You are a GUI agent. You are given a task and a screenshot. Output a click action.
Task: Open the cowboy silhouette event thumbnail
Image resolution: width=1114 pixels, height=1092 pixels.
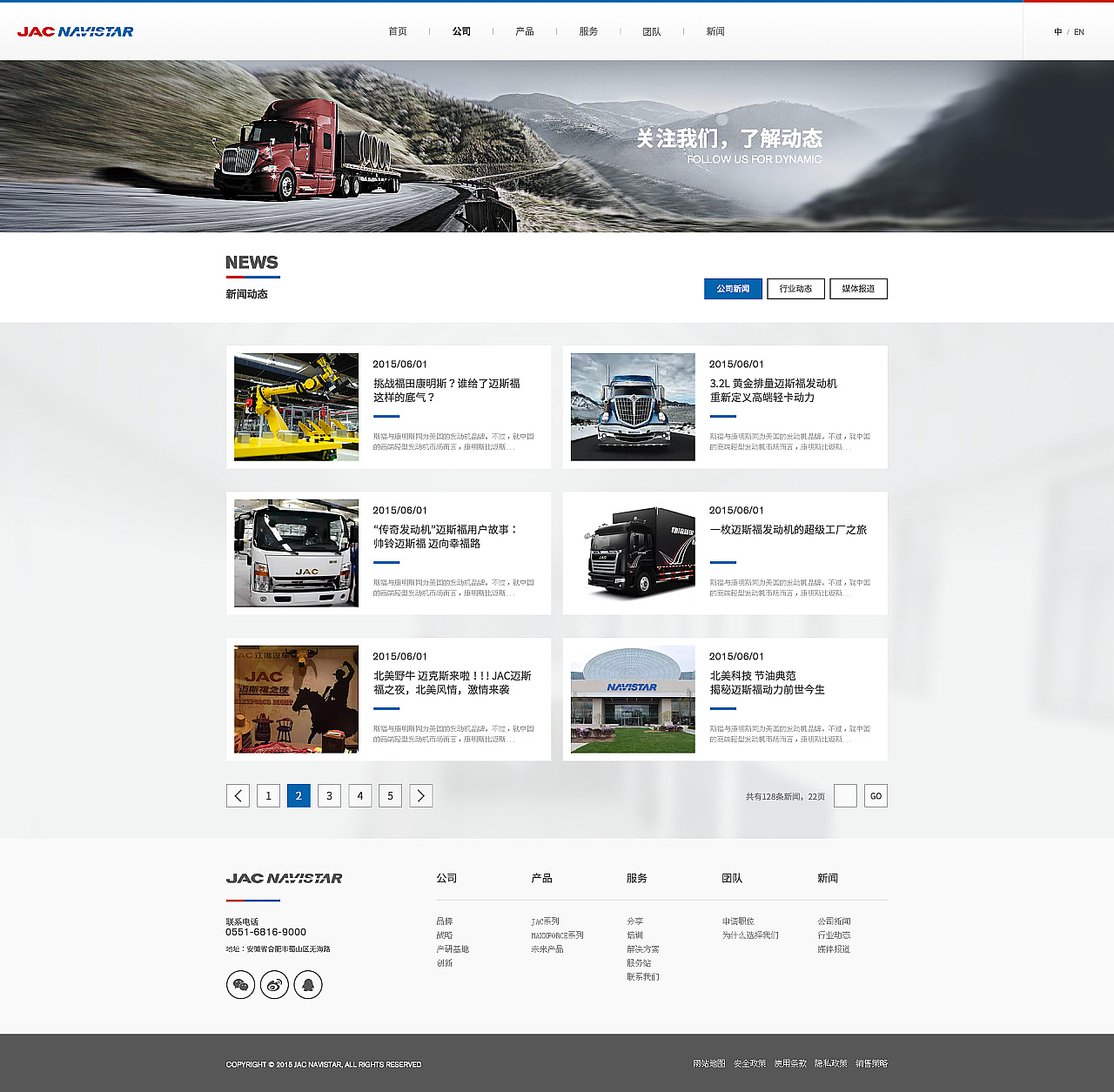tap(296, 700)
